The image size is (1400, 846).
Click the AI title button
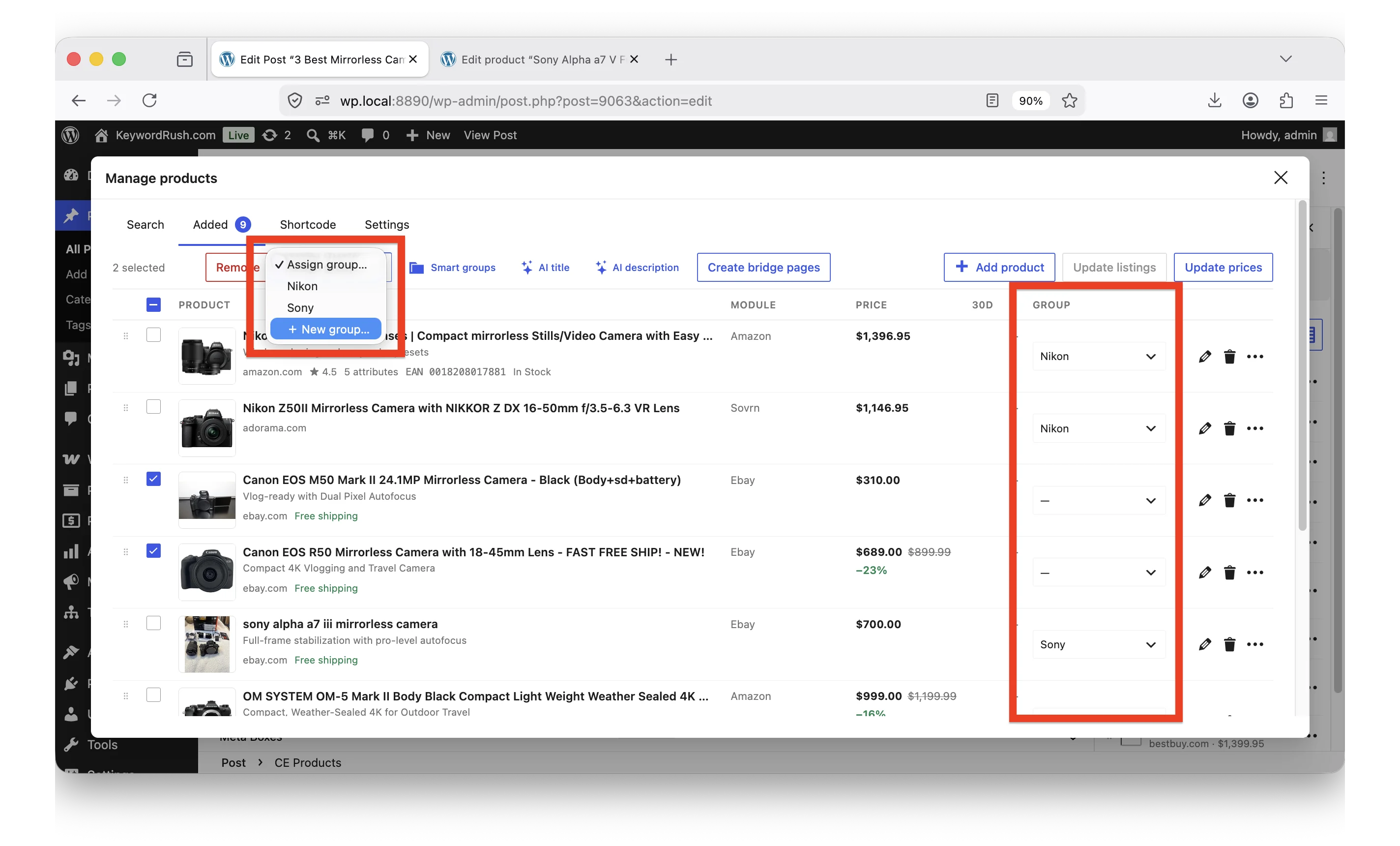tap(545, 267)
